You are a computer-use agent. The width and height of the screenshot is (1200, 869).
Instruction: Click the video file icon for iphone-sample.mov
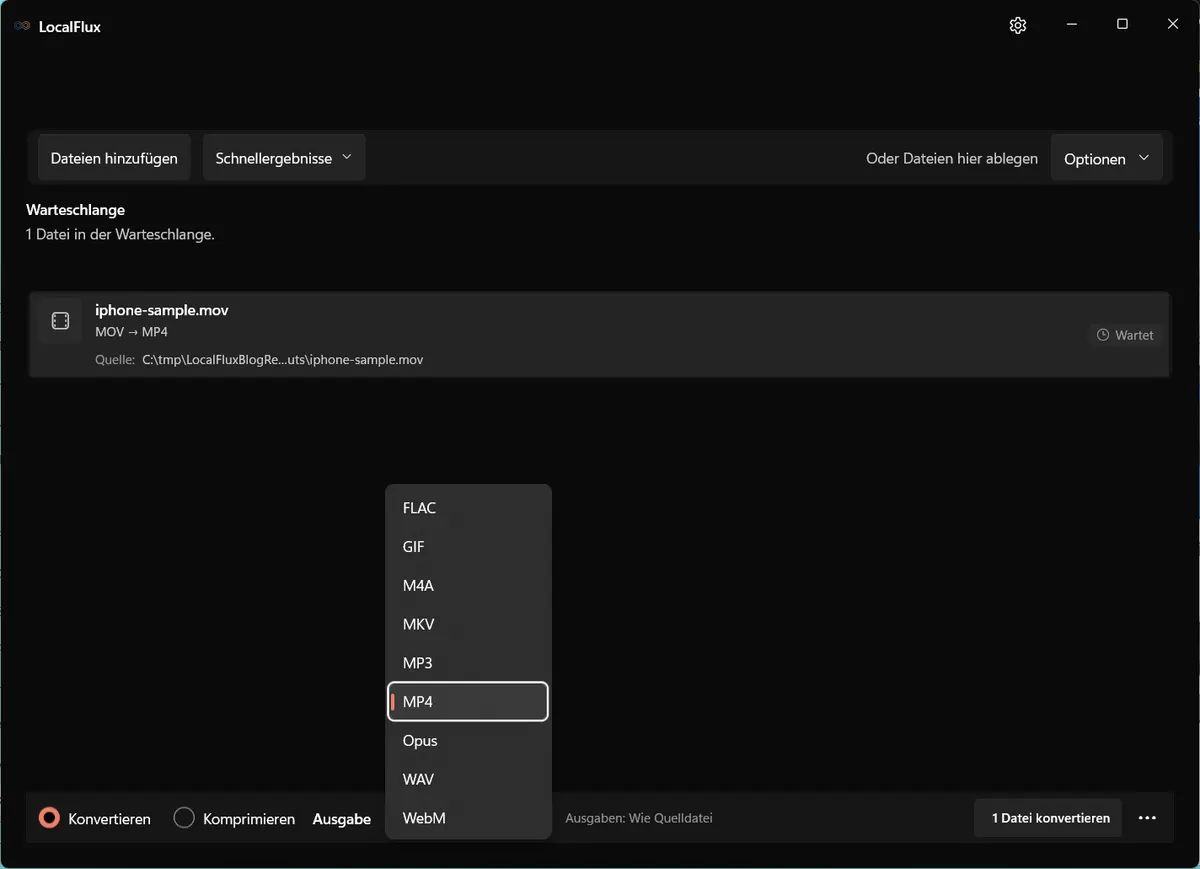coord(60,321)
